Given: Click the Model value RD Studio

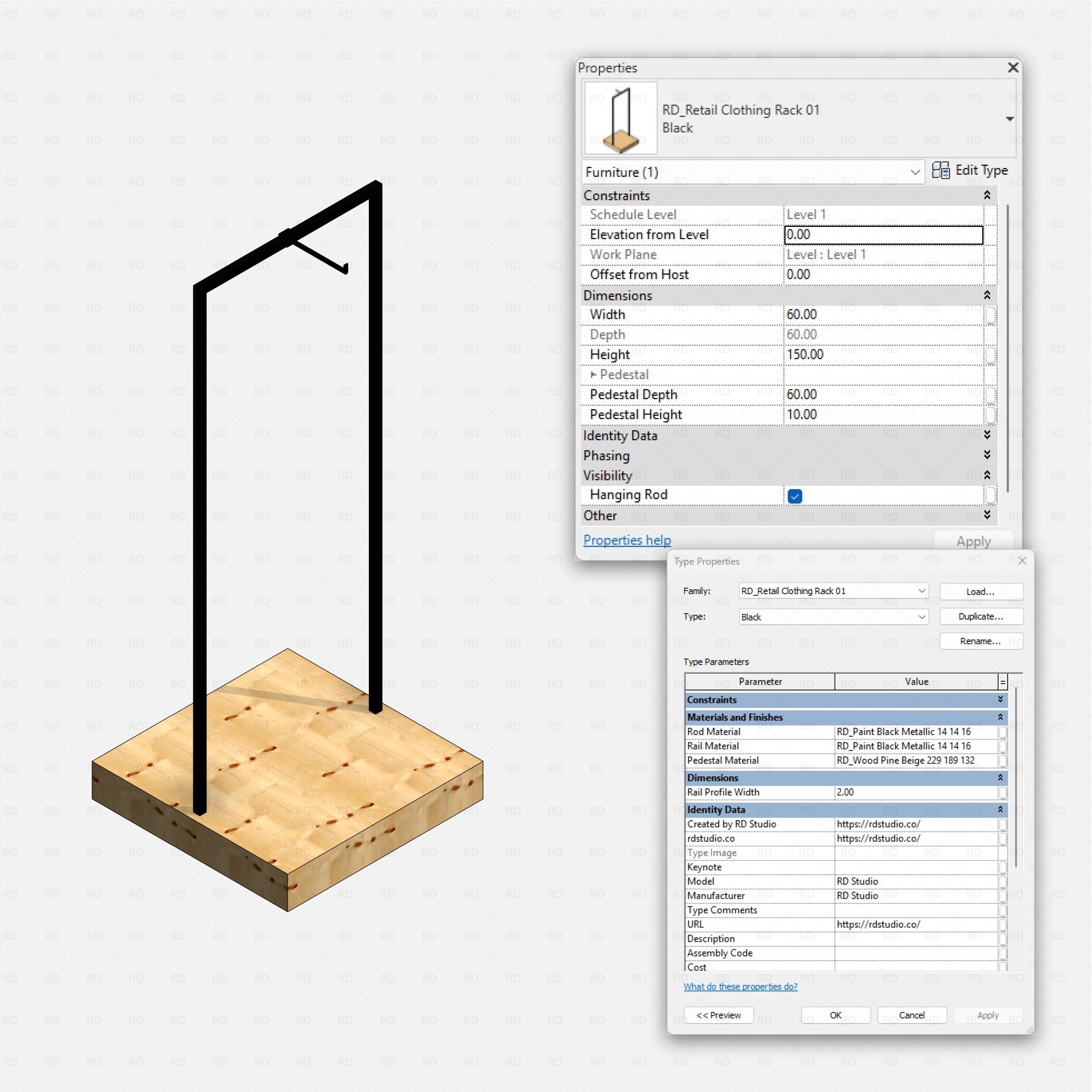Looking at the screenshot, I should pyautogui.click(x=916, y=881).
